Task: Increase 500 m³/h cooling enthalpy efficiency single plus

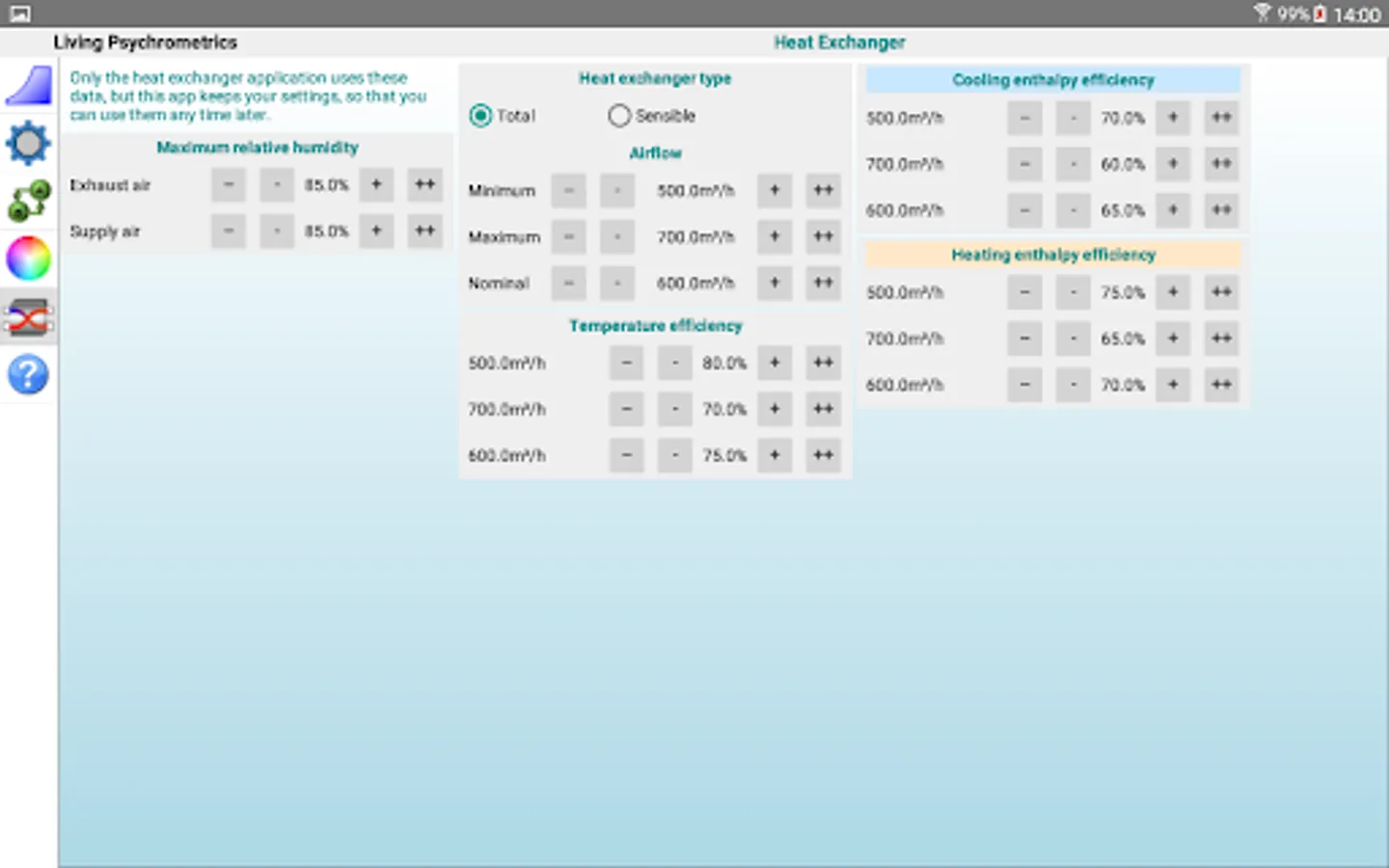Action: 1173,118
